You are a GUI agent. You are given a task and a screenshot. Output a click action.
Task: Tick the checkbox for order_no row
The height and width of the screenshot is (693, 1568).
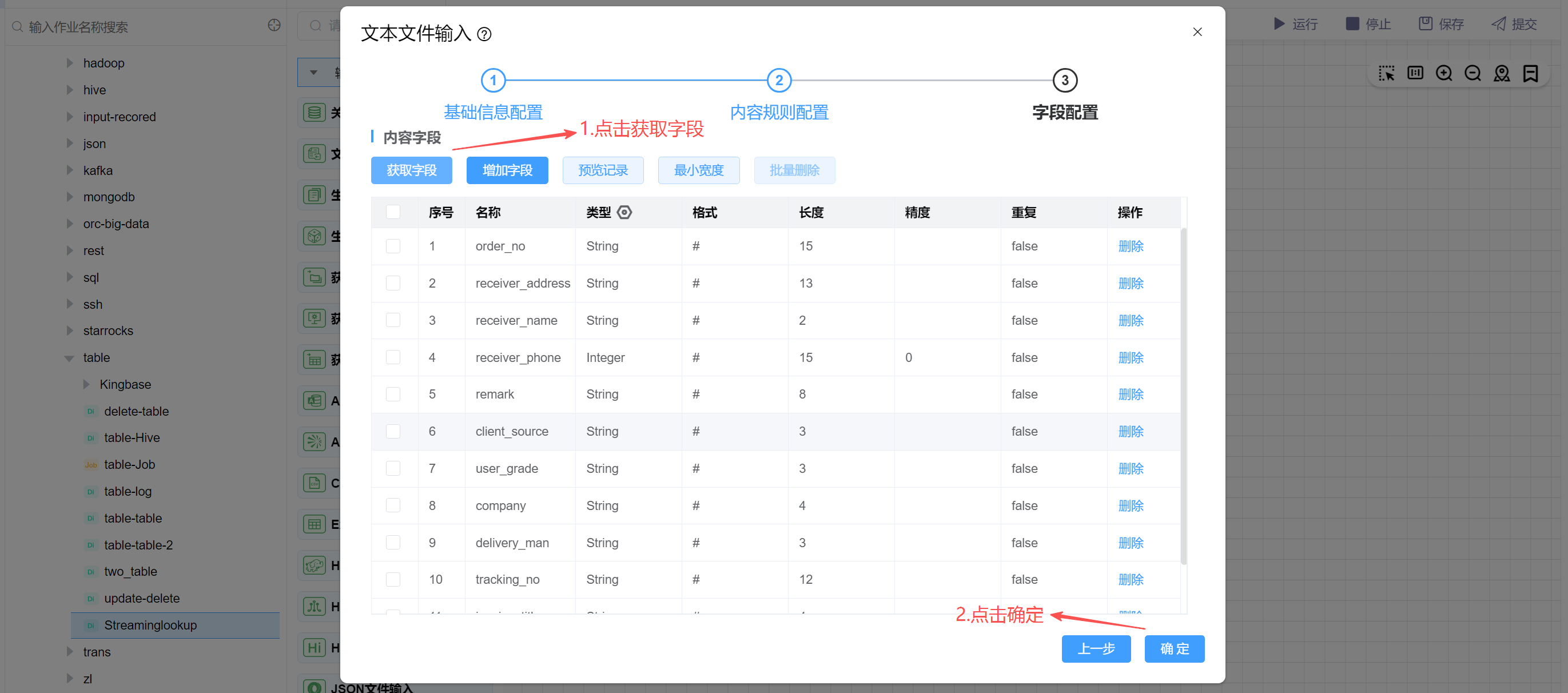click(x=393, y=246)
